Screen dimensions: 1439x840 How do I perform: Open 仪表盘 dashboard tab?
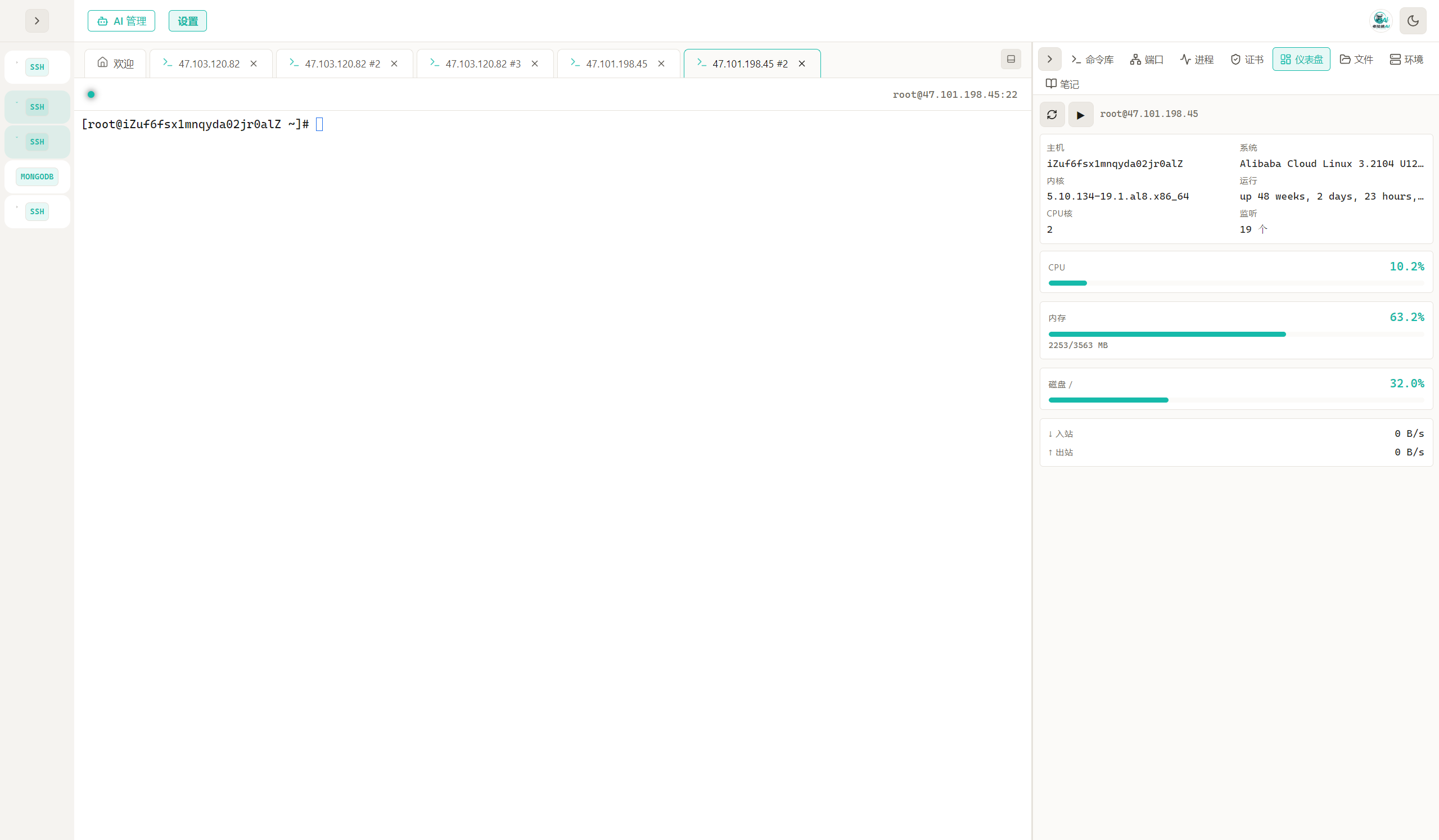point(1301,60)
